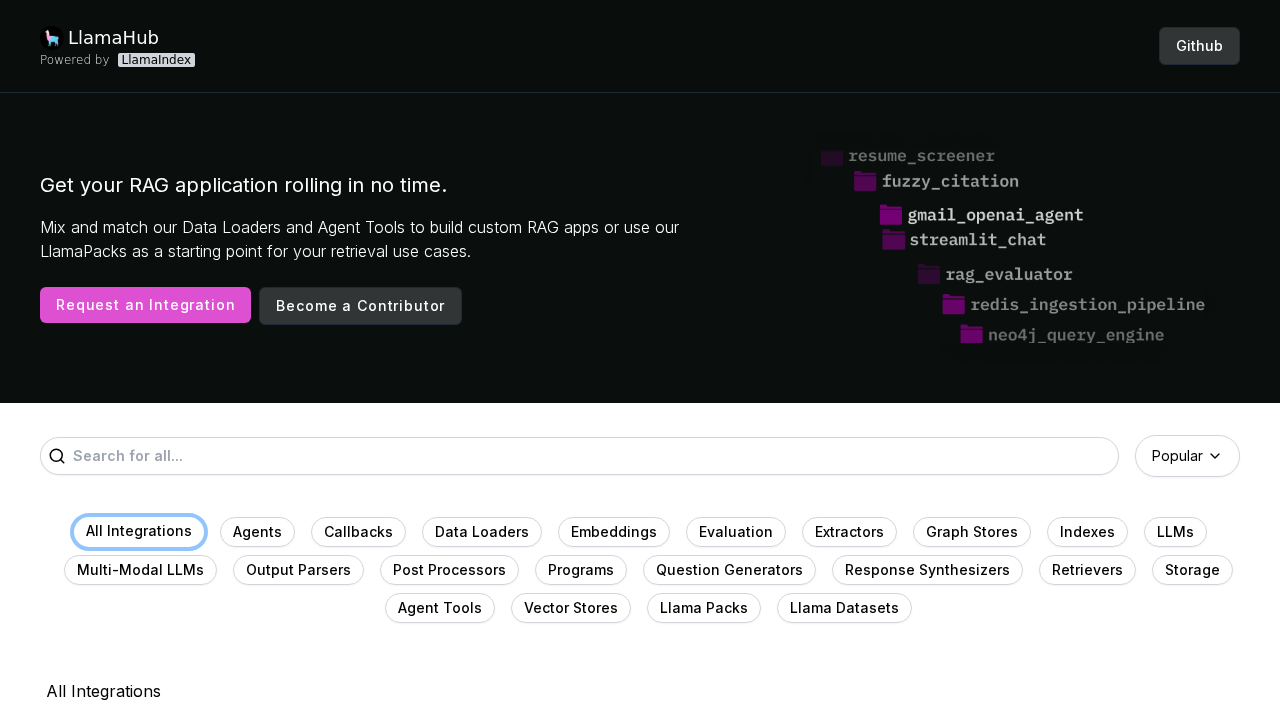The width and height of the screenshot is (1280, 720).
Task: Click inside the search field
Action: click(x=400, y=456)
